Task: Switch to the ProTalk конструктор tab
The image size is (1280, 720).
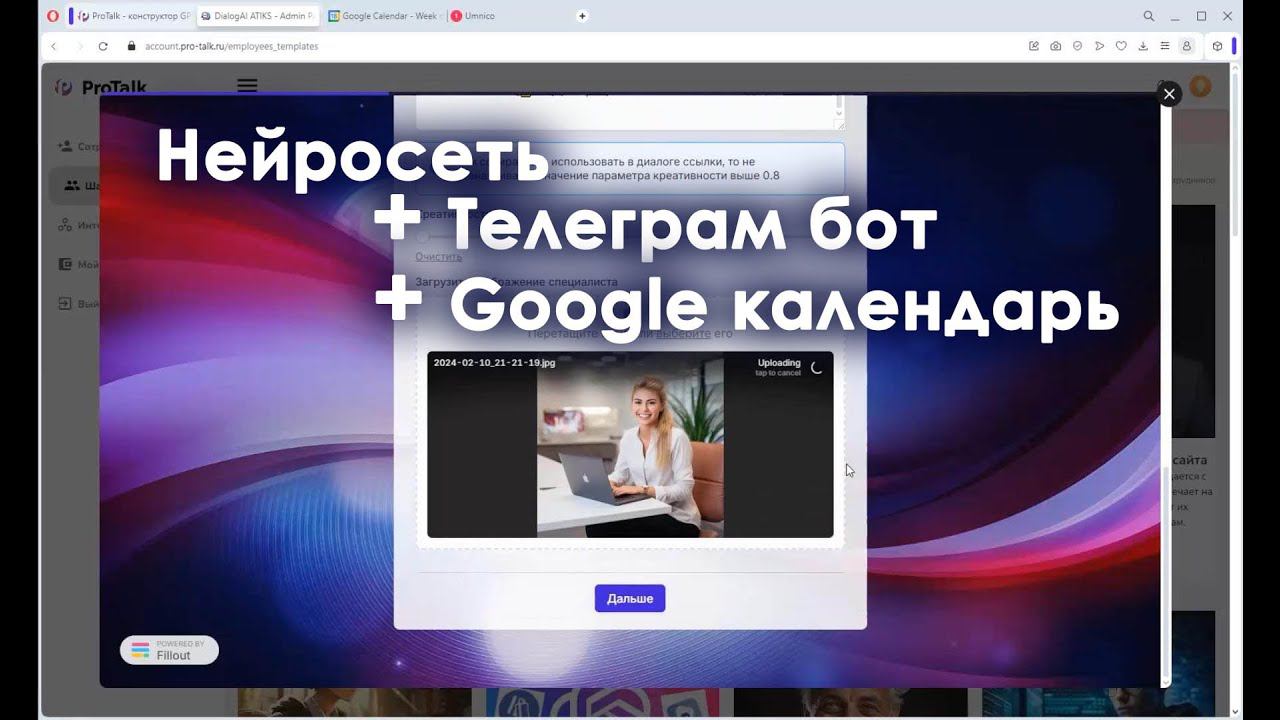Action: pyautogui.click(x=134, y=16)
